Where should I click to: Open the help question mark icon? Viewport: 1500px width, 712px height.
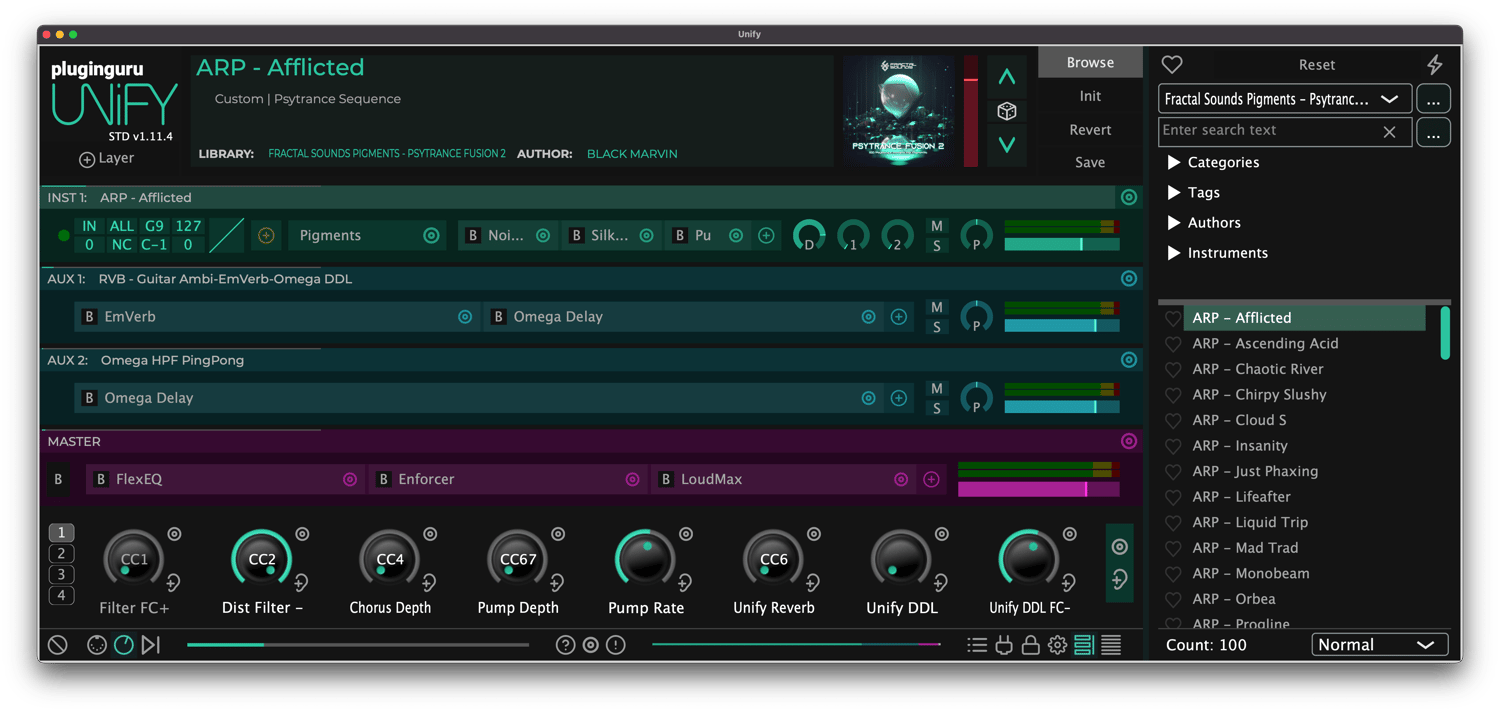pyautogui.click(x=565, y=645)
